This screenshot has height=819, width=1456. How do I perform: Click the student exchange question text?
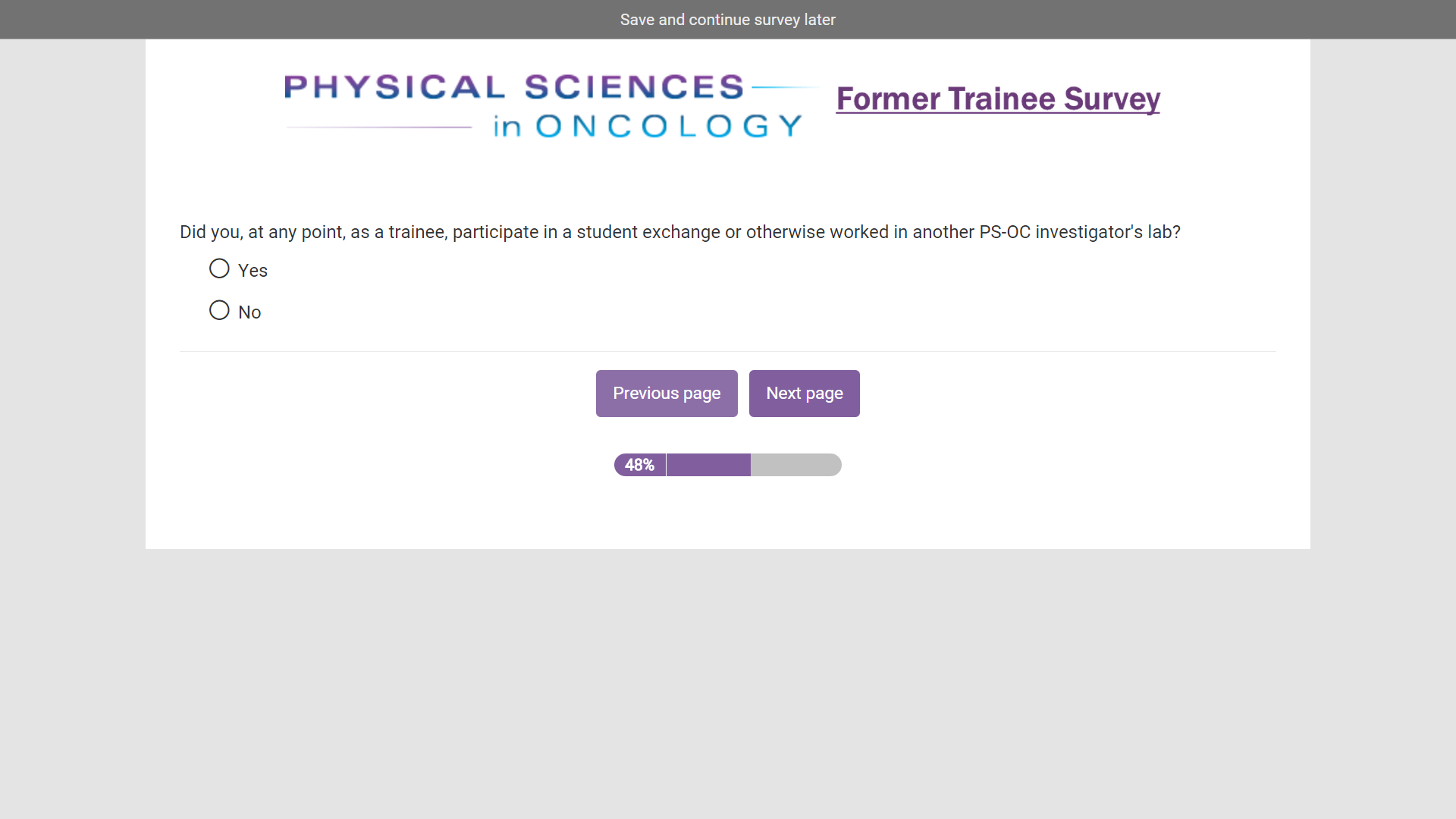tap(679, 232)
